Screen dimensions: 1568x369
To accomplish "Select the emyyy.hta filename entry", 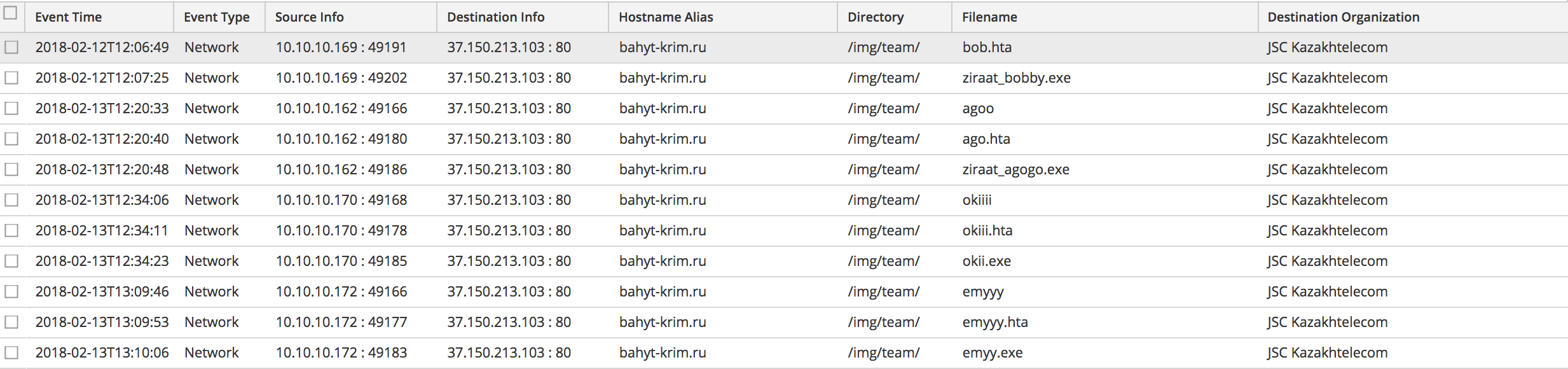I will [994, 322].
